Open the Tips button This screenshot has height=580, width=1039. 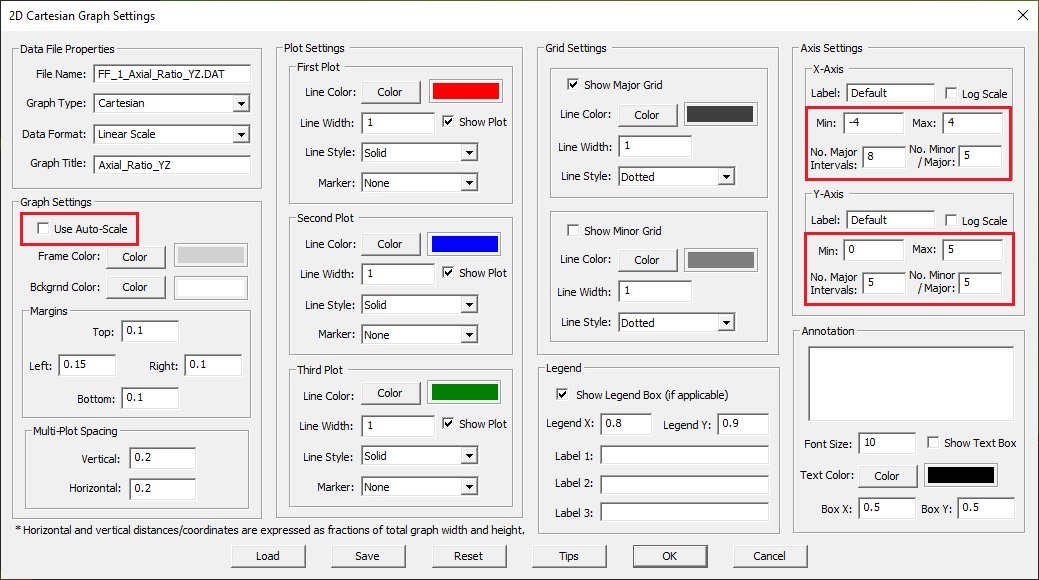pyautogui.click(x=569, y=556)
